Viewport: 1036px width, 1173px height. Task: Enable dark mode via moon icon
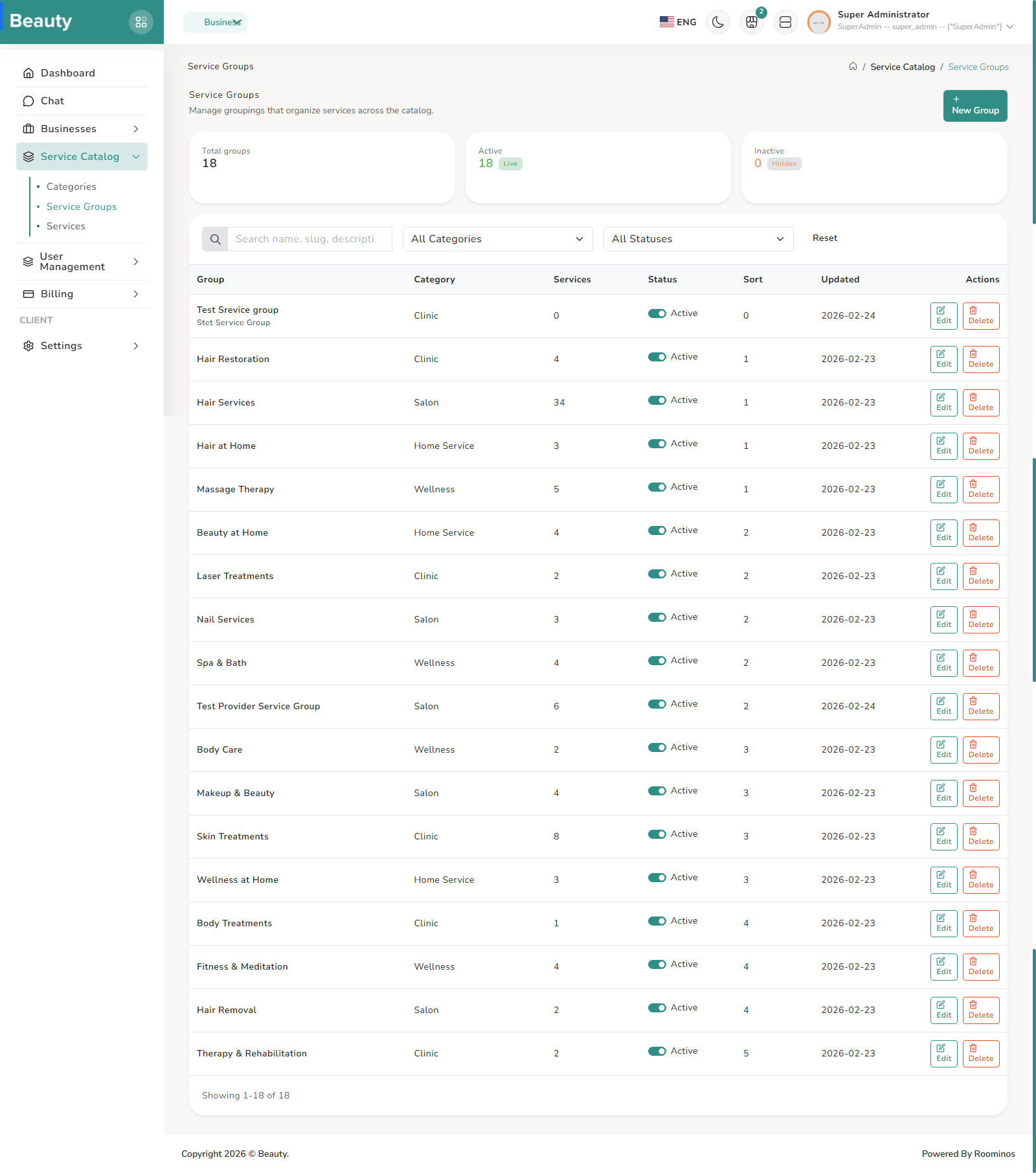tap(717, 21)
